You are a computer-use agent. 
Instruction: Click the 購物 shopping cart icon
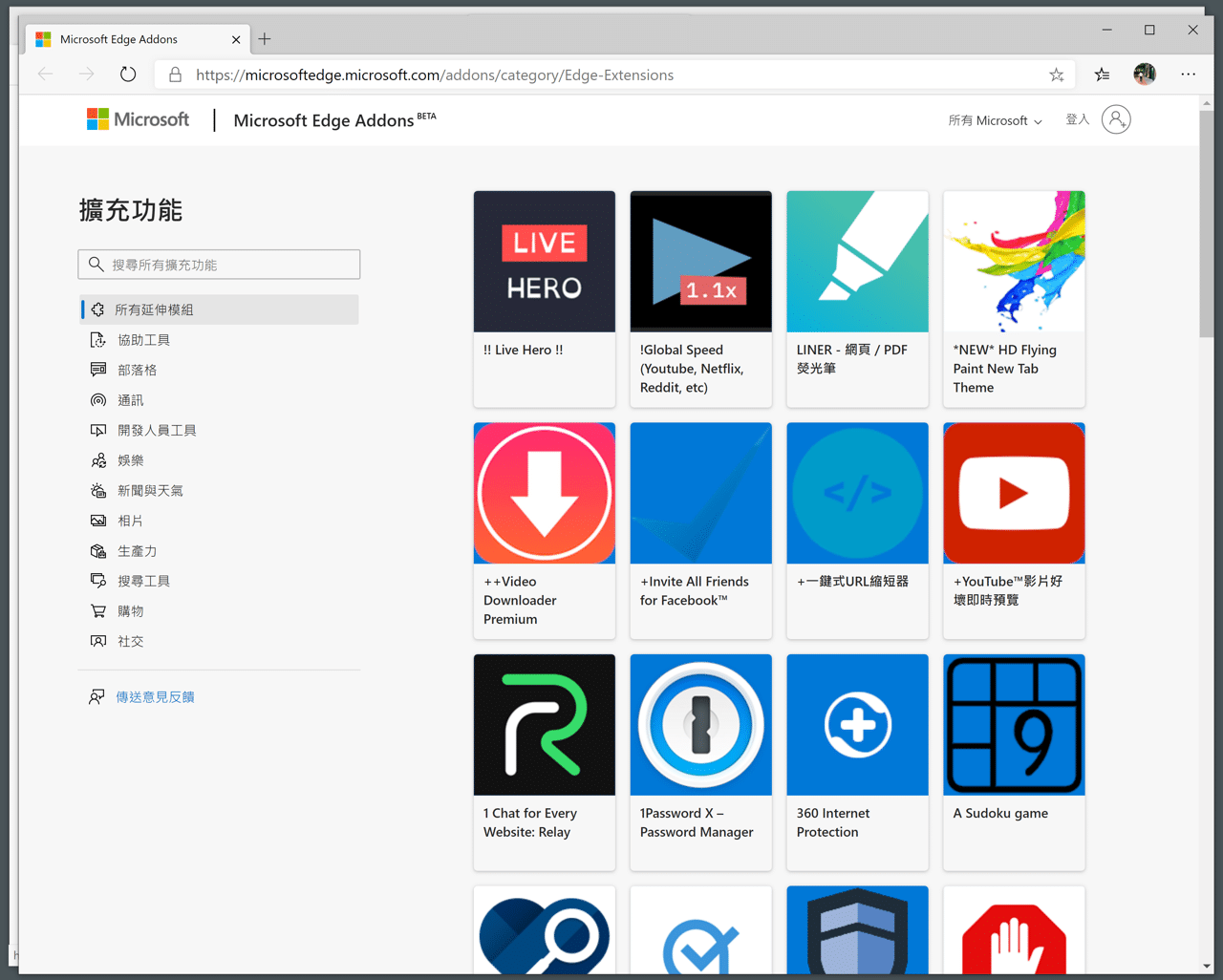click(x=98, y=611)
